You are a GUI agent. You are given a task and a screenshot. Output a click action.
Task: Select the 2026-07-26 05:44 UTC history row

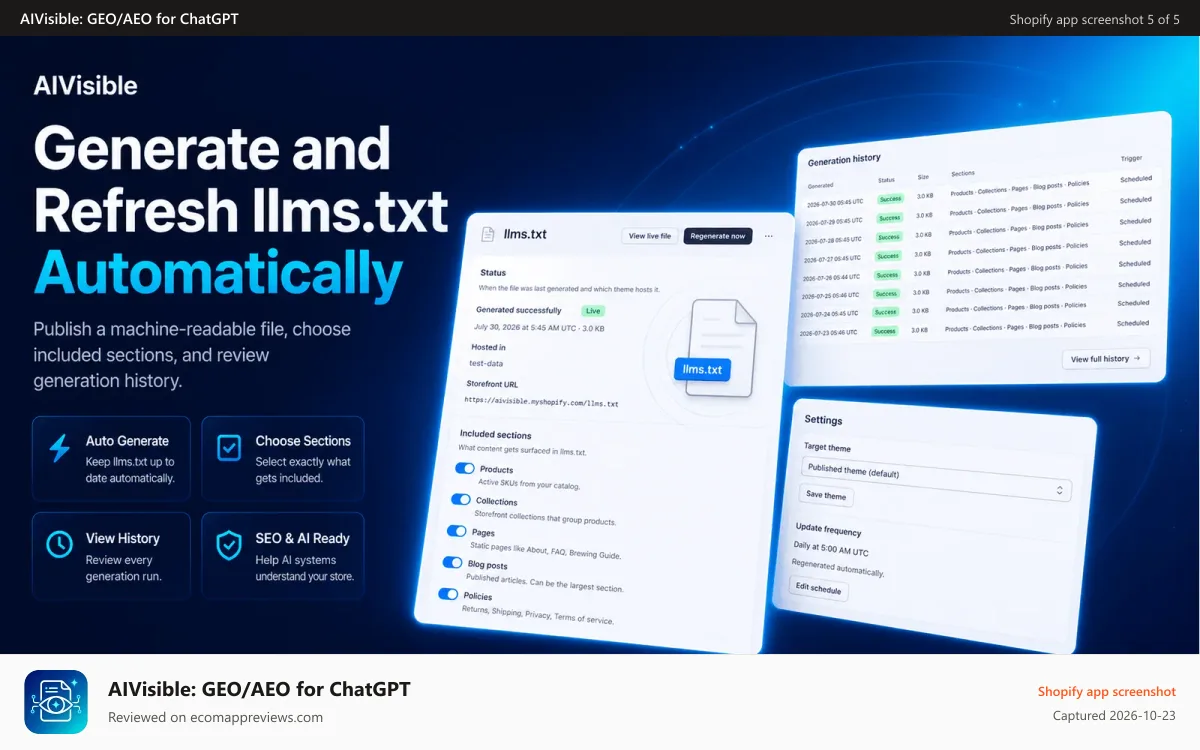[x=976, y=273]
